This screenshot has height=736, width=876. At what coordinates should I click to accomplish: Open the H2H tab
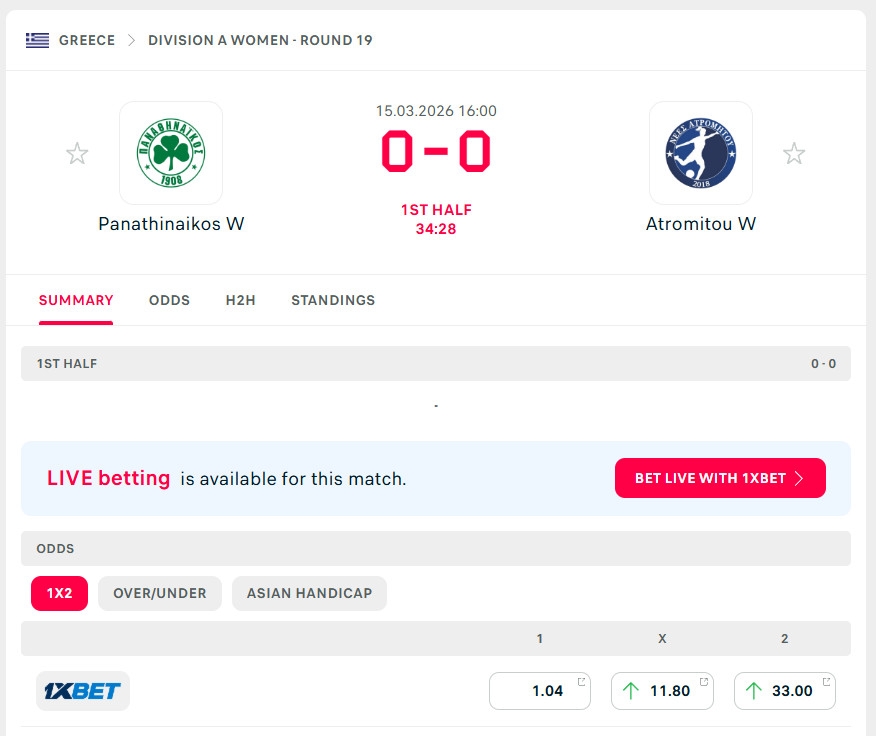pos(240,300)
